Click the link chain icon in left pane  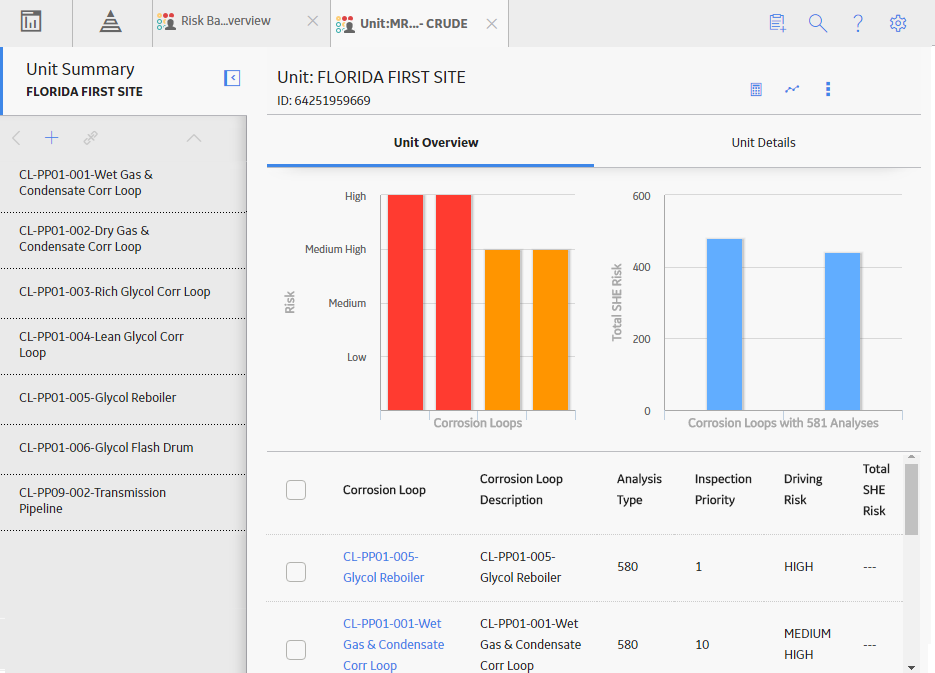coord(90,138)
